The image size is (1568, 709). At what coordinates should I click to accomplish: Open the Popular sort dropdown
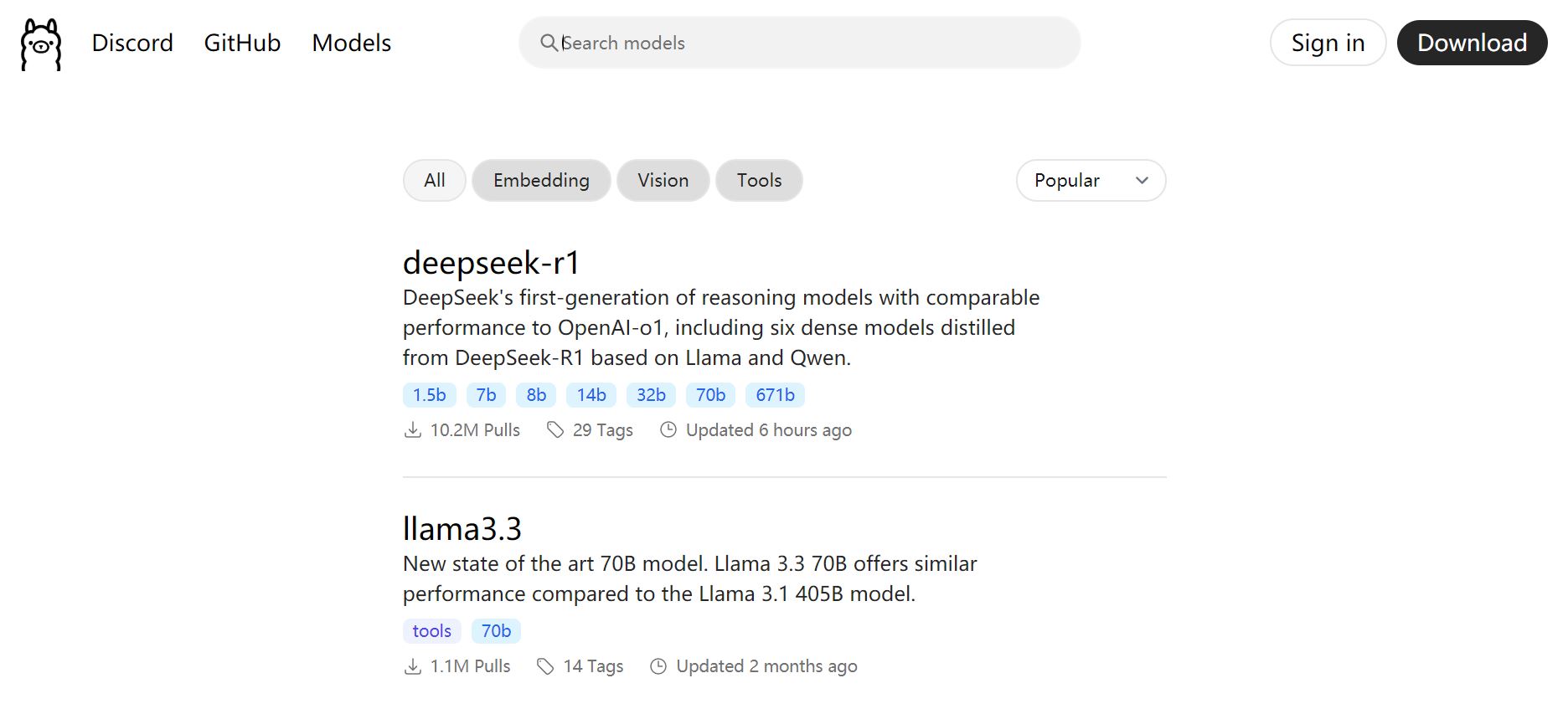pyautogui.click(x=1091, y=181)
